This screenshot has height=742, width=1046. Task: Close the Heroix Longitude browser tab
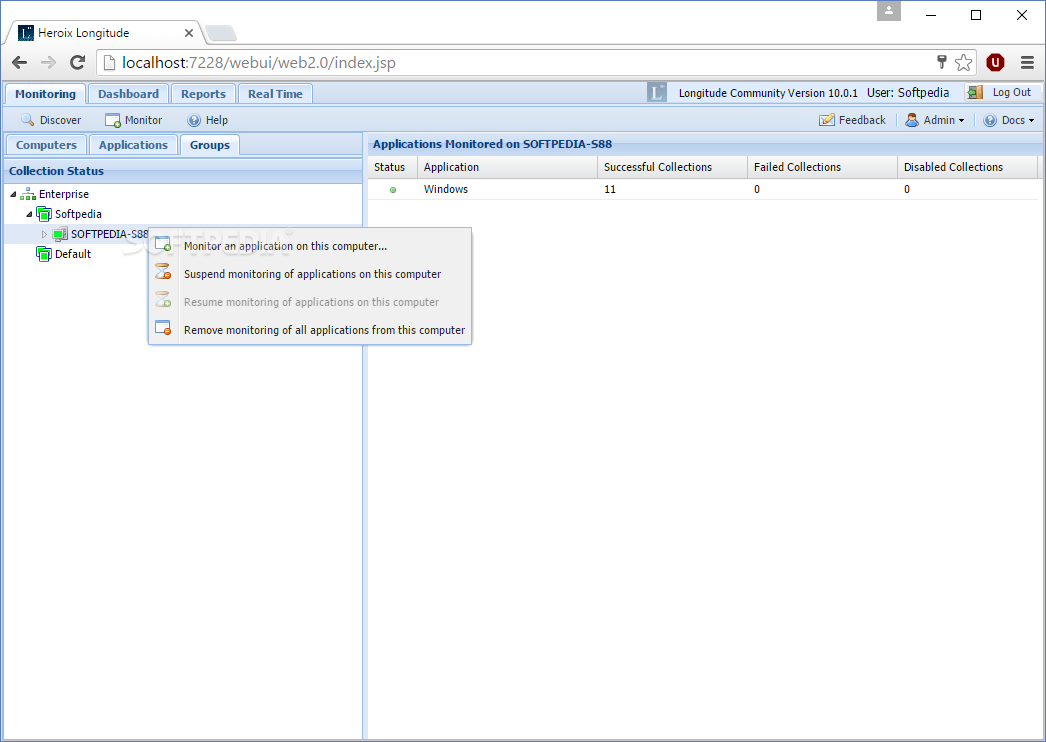click(x=189, y=33)
